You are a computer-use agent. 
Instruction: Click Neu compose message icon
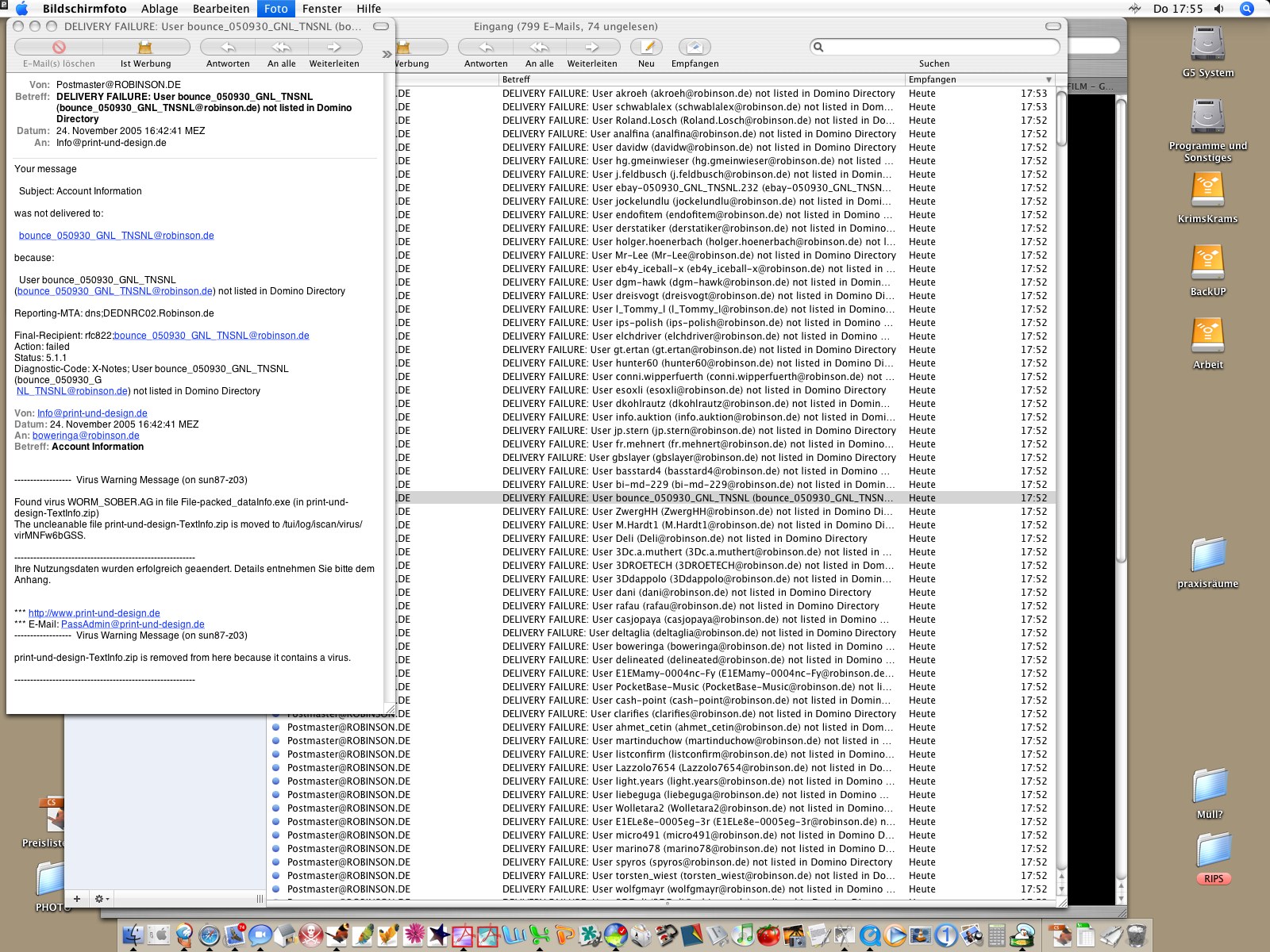click(646, 48)
